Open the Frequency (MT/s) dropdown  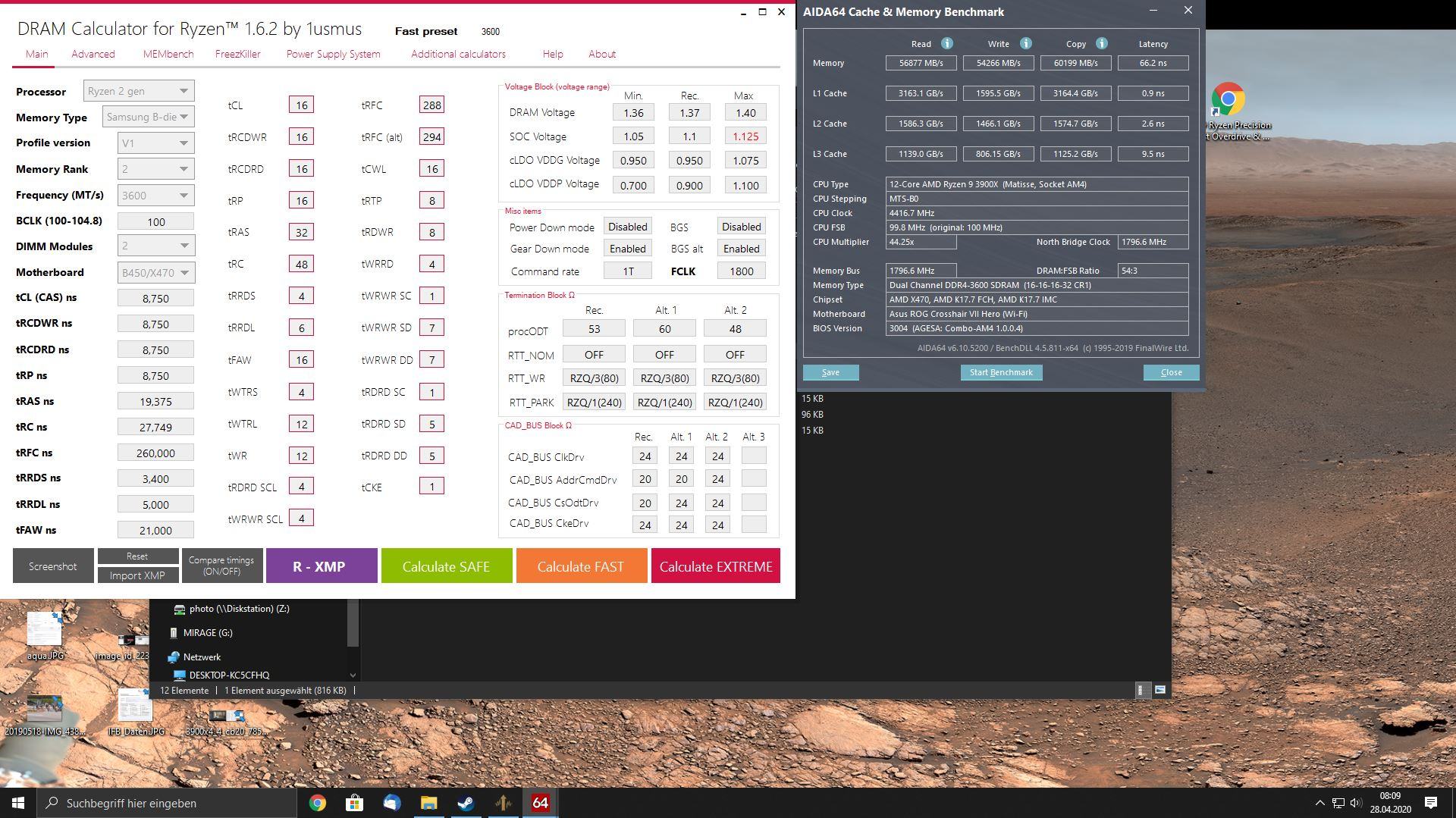[155, 195]
